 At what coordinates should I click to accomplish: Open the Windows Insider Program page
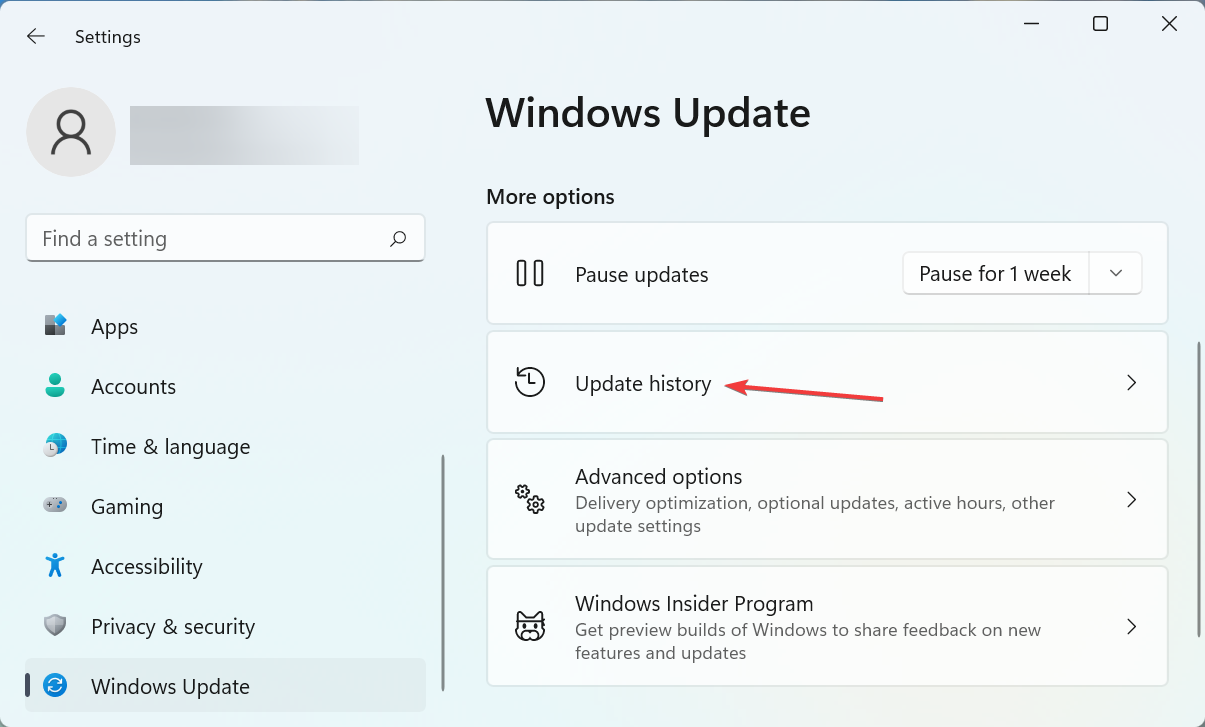click(827, 626)
